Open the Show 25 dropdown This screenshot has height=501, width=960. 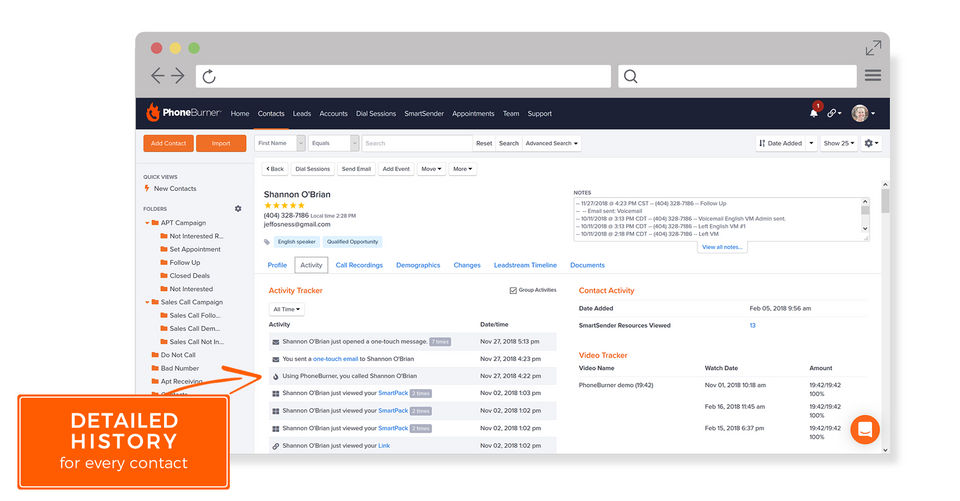(839, 143)
